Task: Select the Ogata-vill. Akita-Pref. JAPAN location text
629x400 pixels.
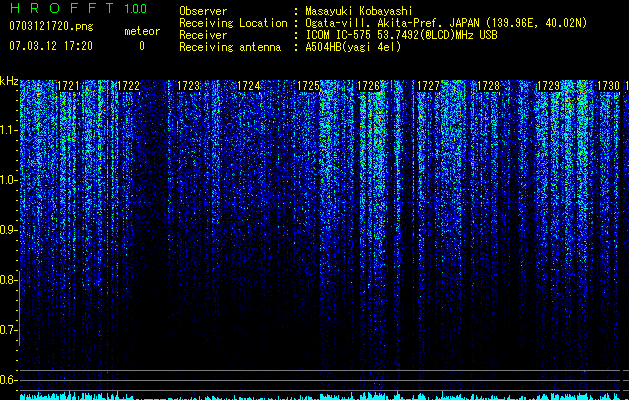Action: pos(446,23)
